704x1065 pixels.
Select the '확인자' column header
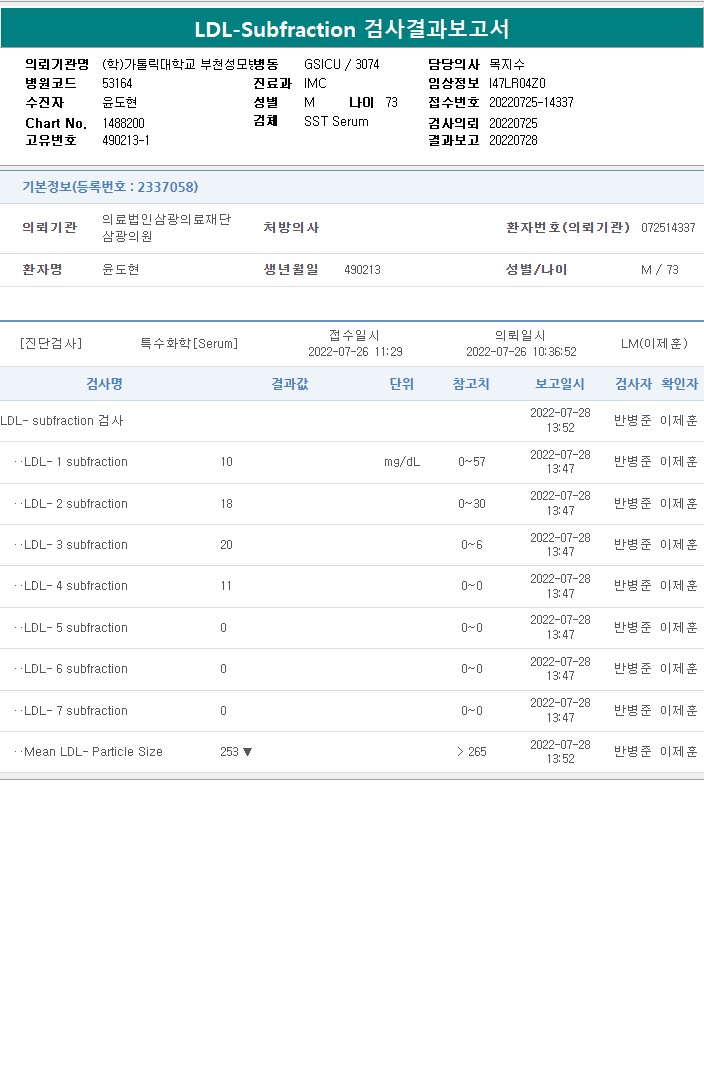pyautogui.click(x=680, y=384)
